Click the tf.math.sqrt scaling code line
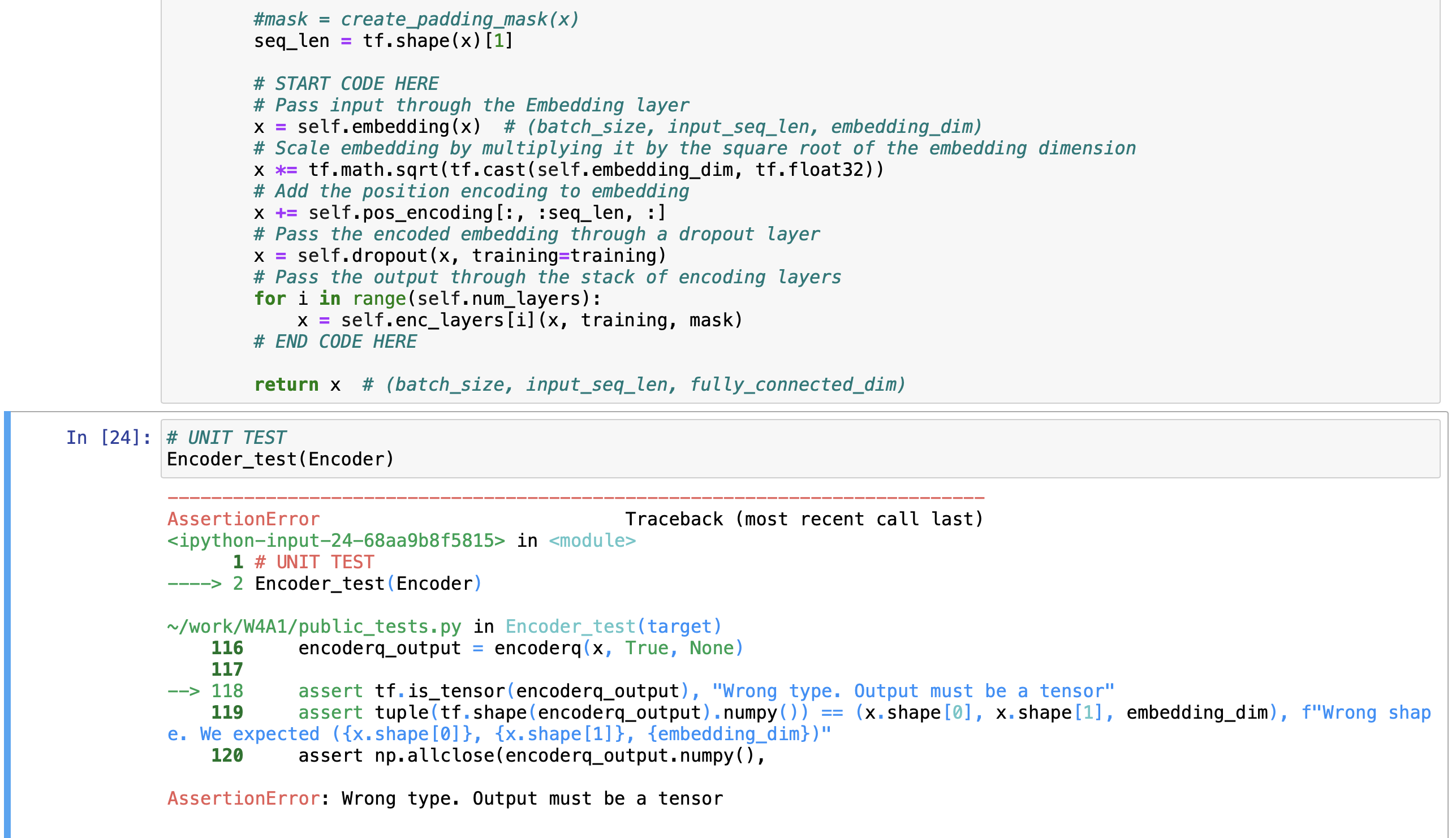Screen dimensions: 1456x838 point(568,170)
